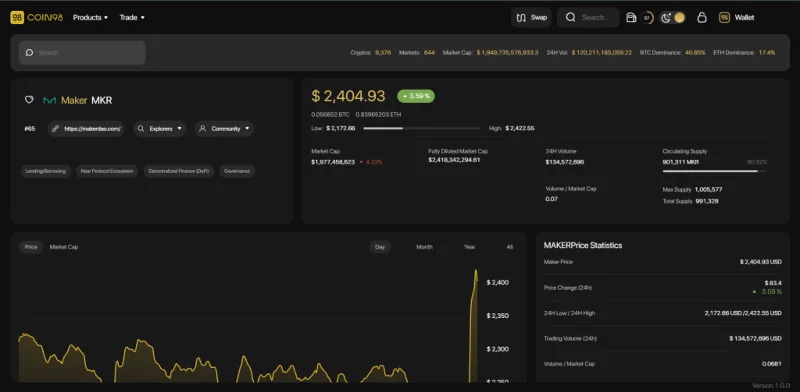Expand the Explorers dropdown
800x392 pixels.
click(160, 129)
